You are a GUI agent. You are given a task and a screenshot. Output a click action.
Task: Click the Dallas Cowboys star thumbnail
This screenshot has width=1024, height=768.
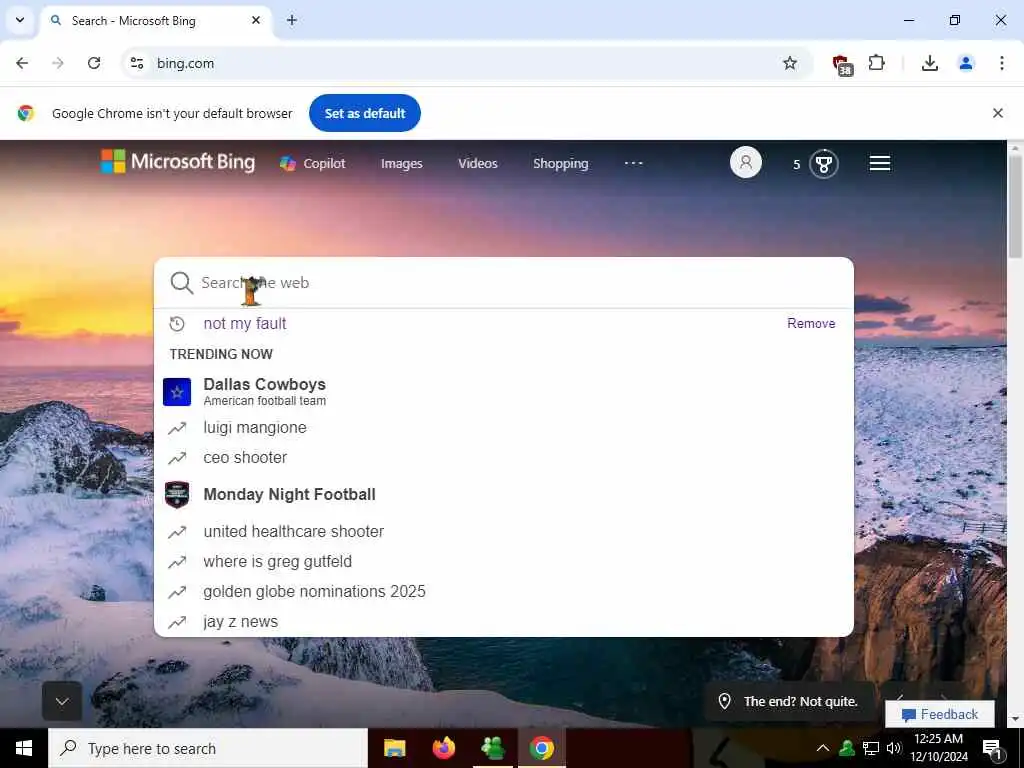177,392
